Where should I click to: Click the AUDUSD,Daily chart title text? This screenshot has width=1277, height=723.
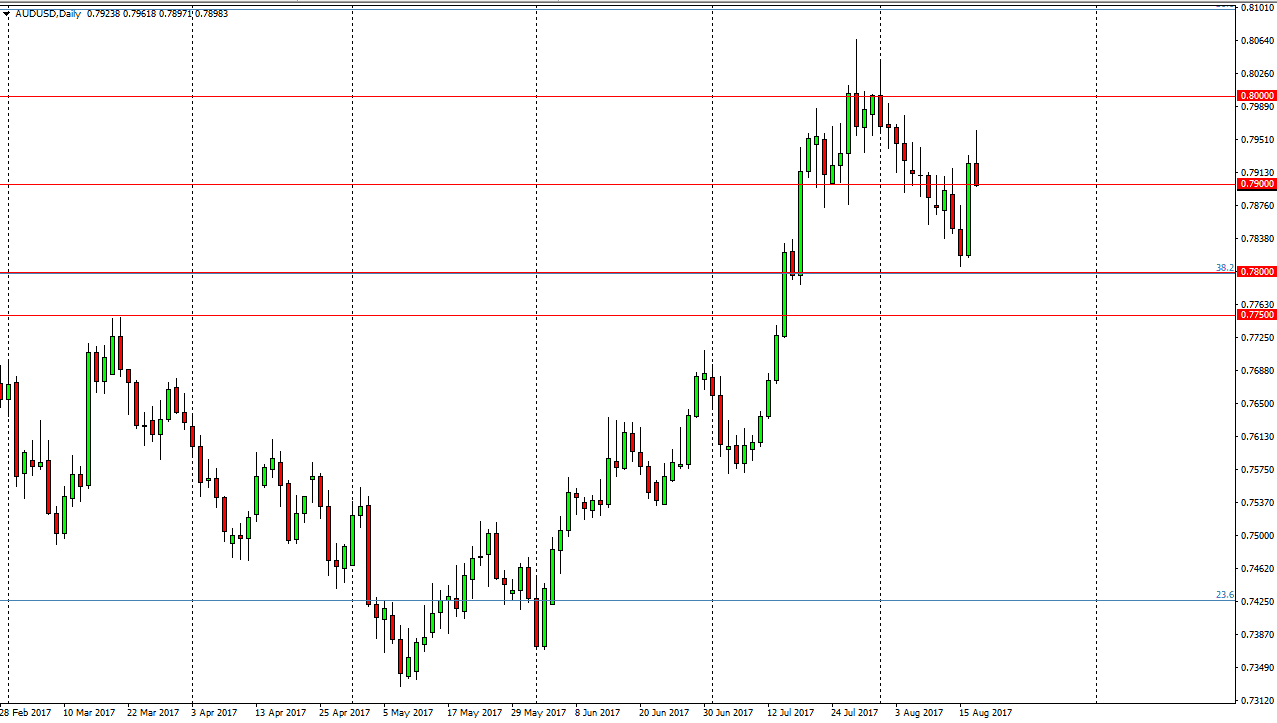[x=50, y=14]
